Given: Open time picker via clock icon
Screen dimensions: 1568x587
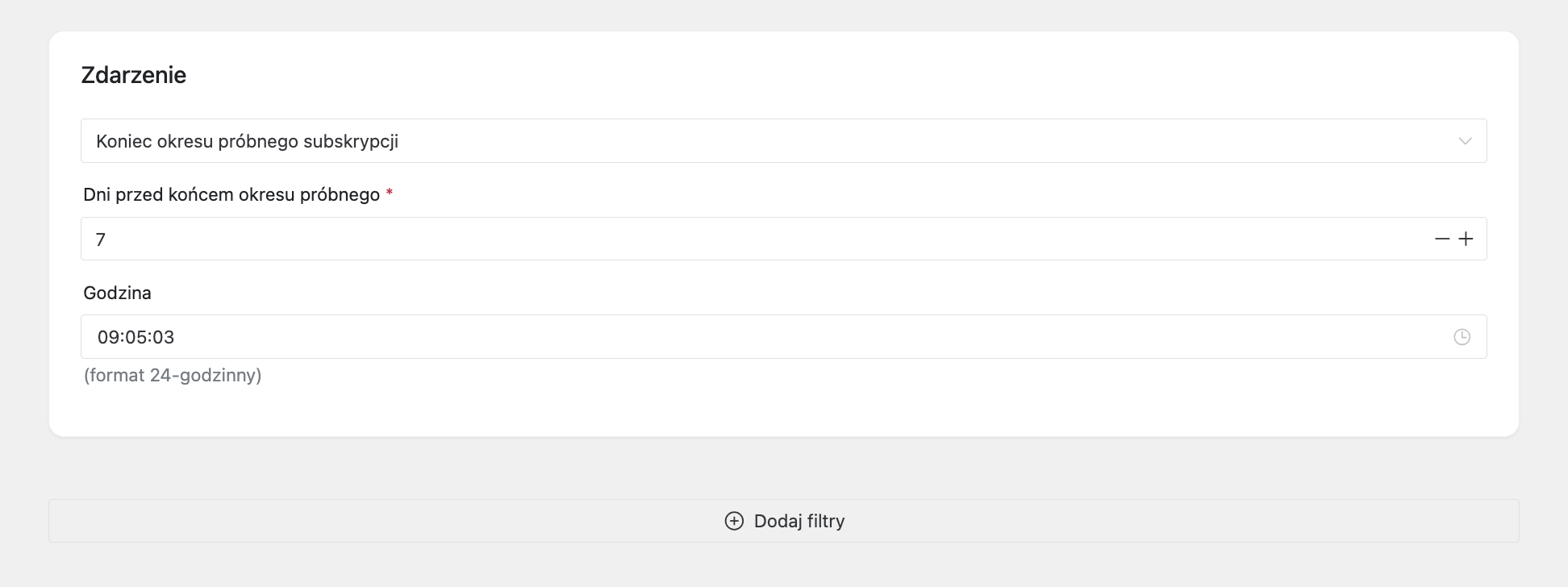Looking at the screenshot, I should click(1462, 337).
